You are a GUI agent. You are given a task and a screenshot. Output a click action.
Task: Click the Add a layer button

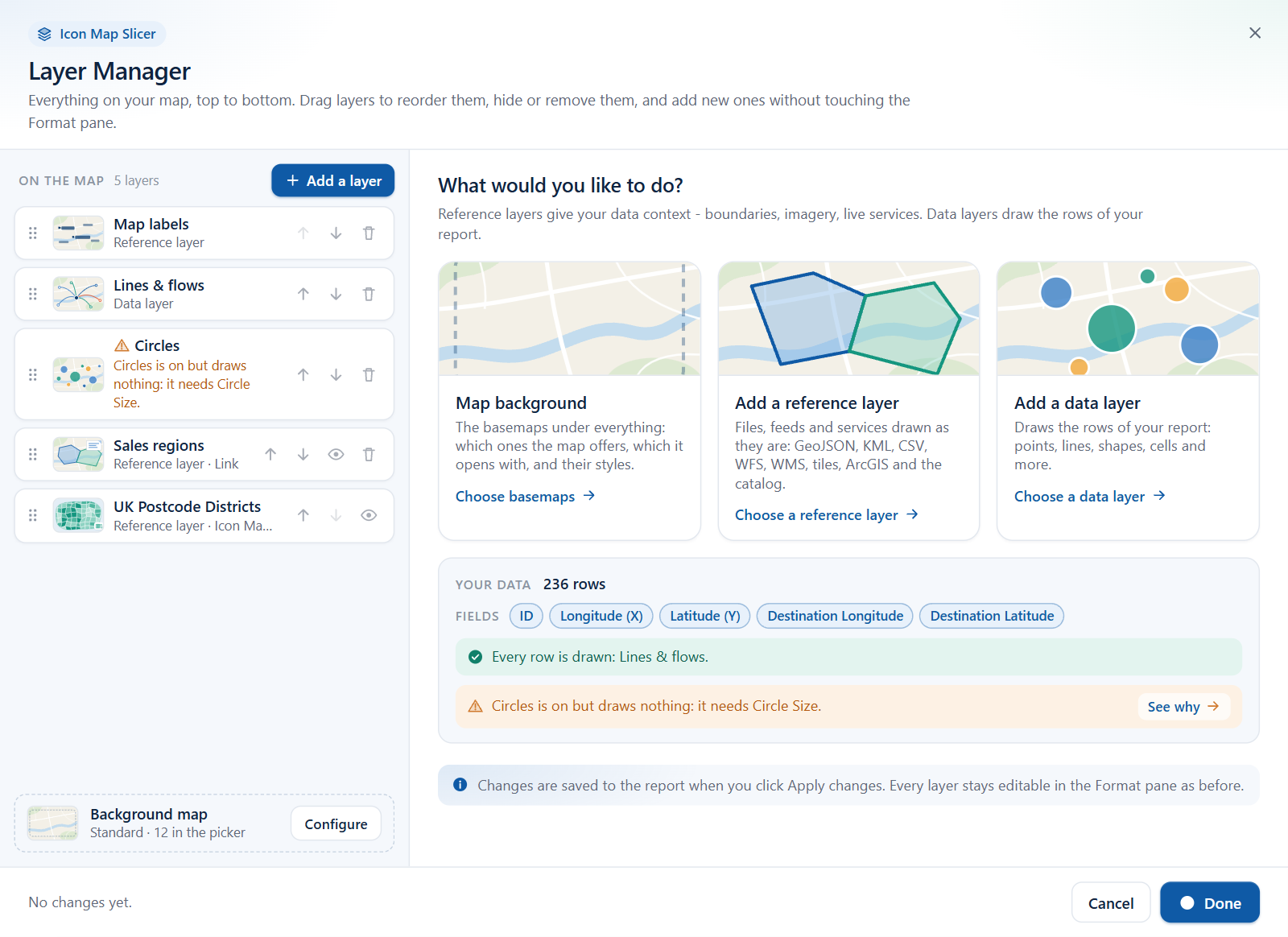(x=332, y=181)
